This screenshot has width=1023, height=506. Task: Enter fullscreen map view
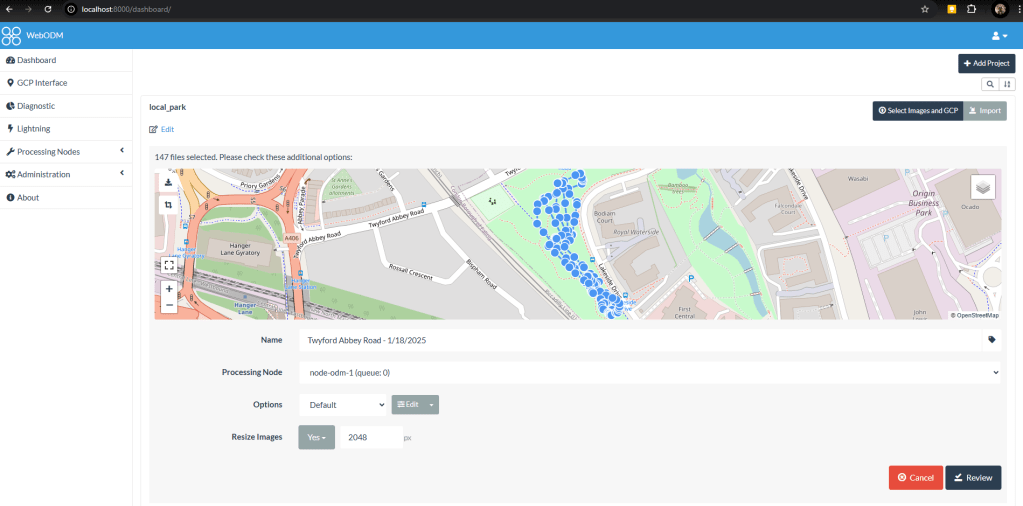point(169,265)
